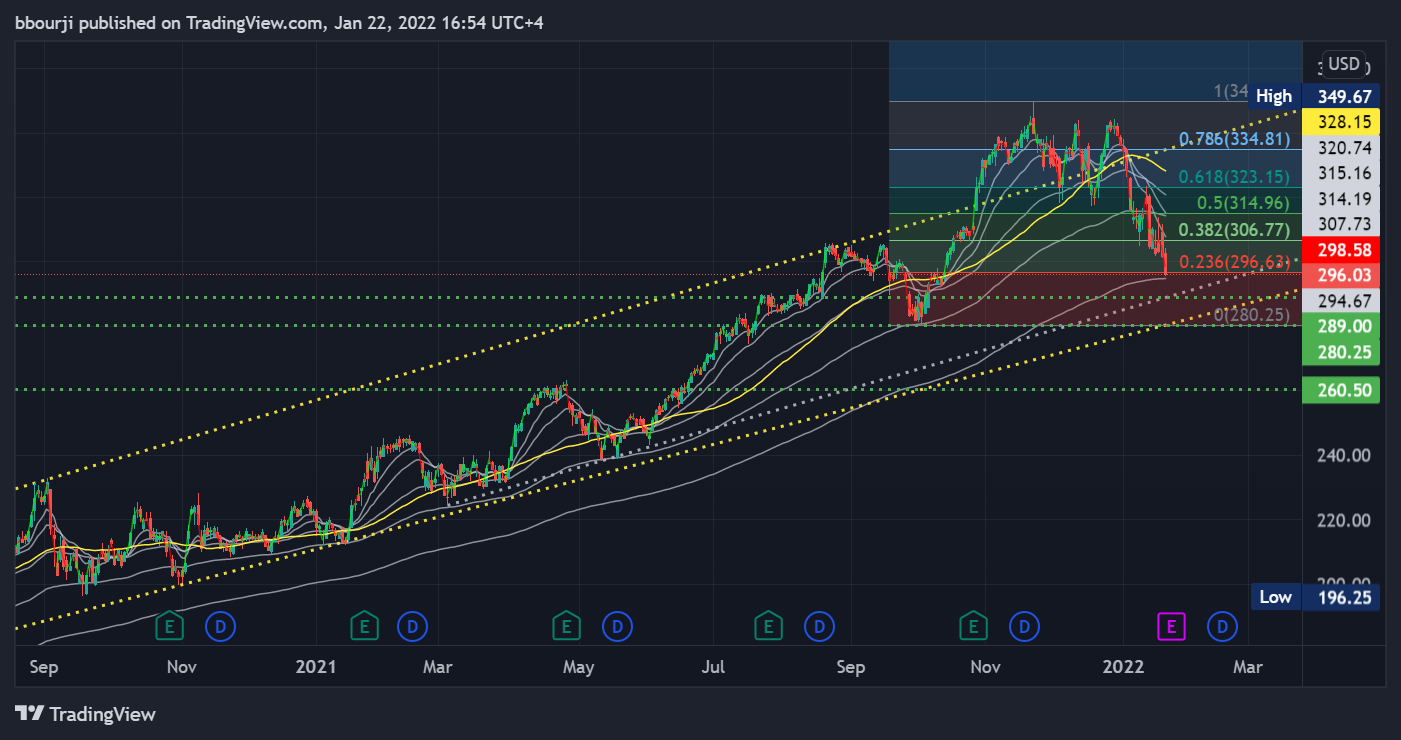Open the dividend D marker just before Mar 2021
Screen dimensions: 1401x740
[x=412, y=627]
